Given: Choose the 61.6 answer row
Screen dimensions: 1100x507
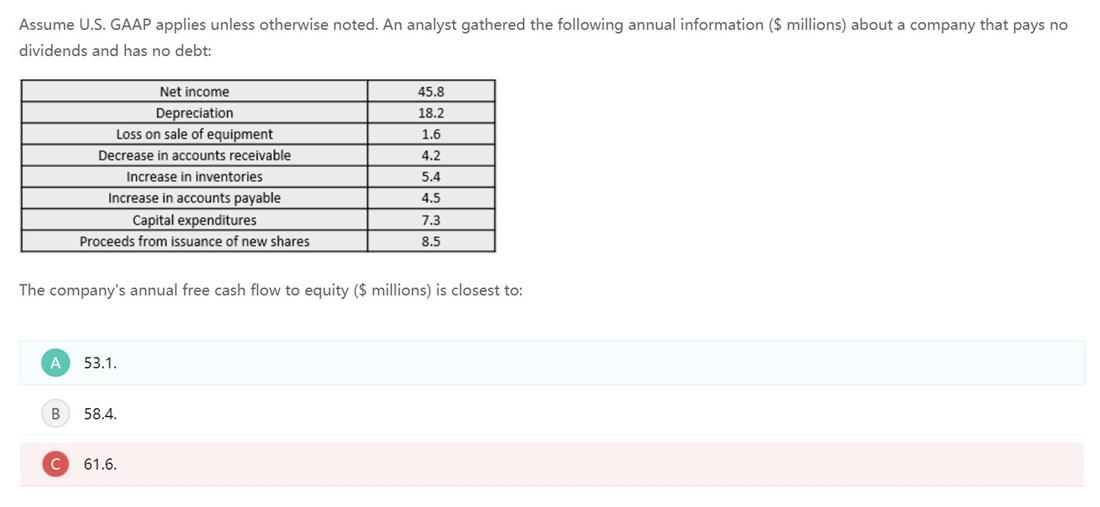Looking at the screenshot, I should point(551,464).
